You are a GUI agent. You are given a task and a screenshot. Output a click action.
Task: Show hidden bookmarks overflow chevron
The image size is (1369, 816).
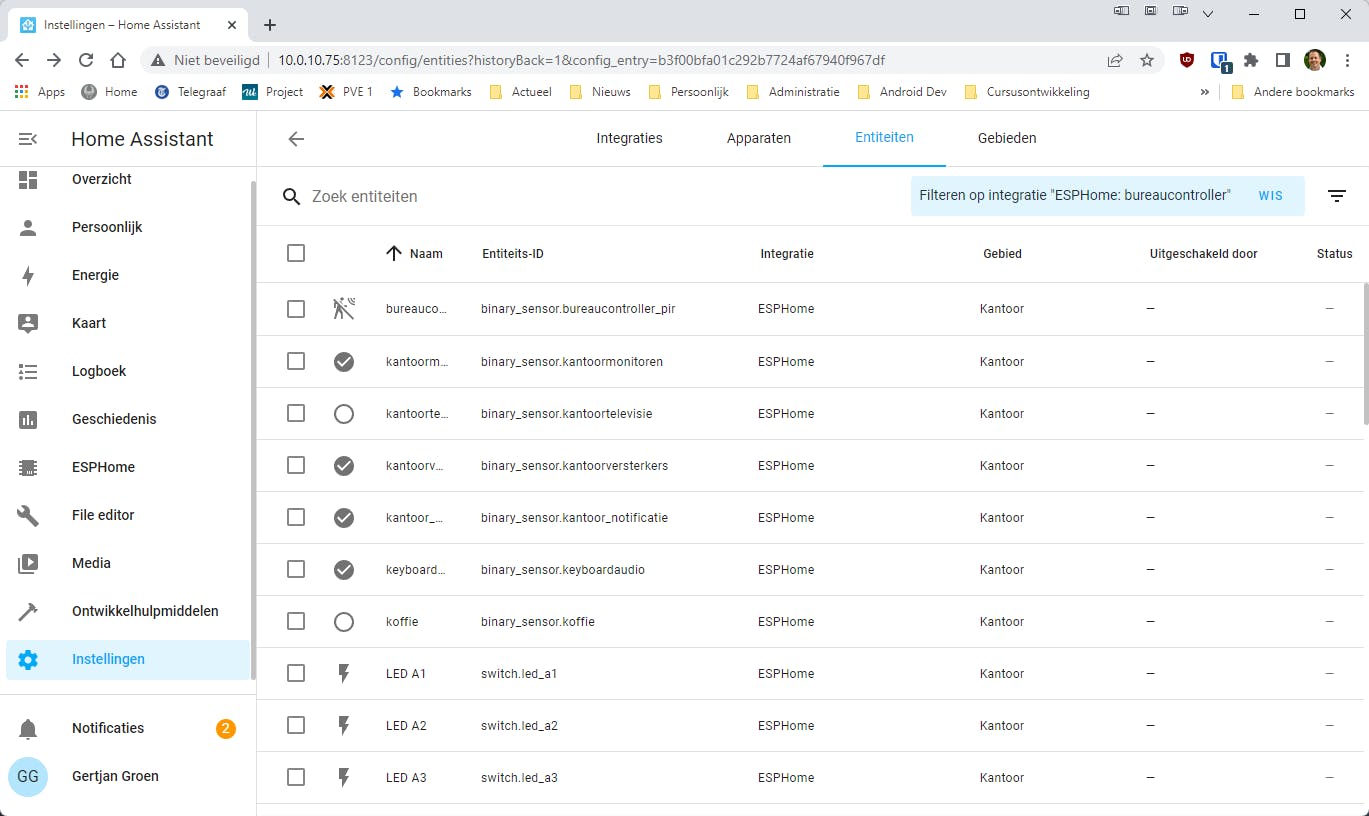click(x=1204, y=92)
